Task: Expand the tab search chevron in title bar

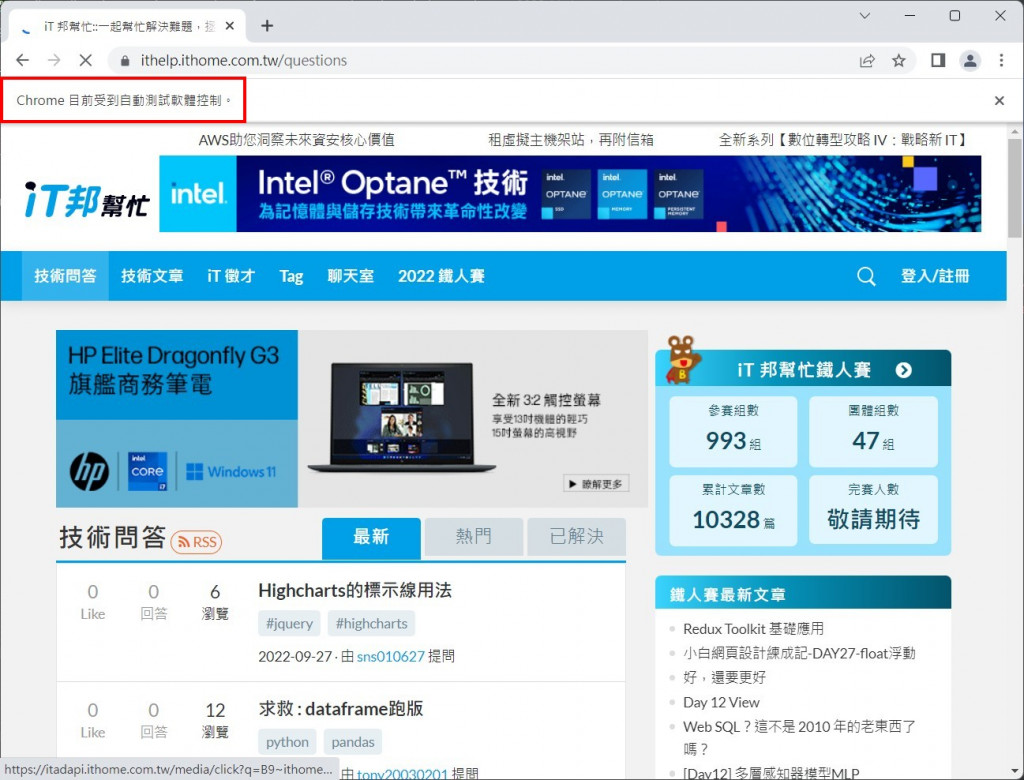Action: pos(865,16)
